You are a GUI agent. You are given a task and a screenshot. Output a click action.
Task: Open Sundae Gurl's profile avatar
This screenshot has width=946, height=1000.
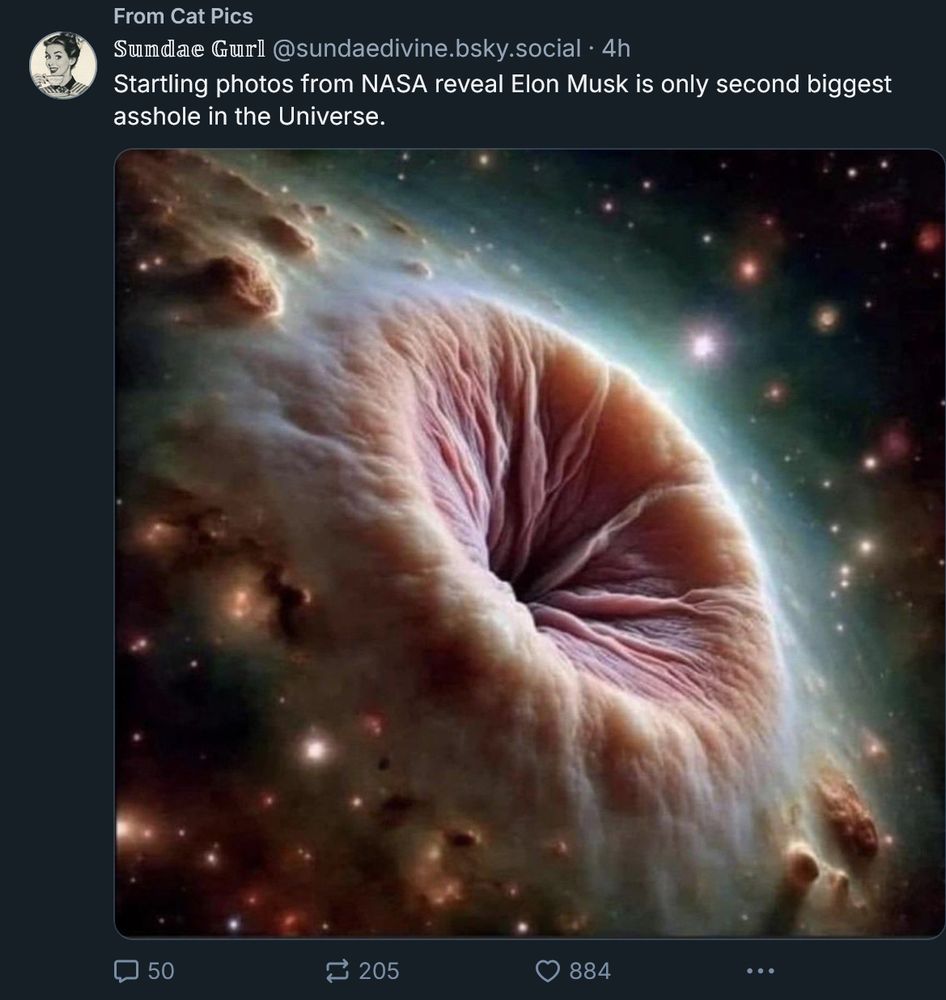[63, 65]
